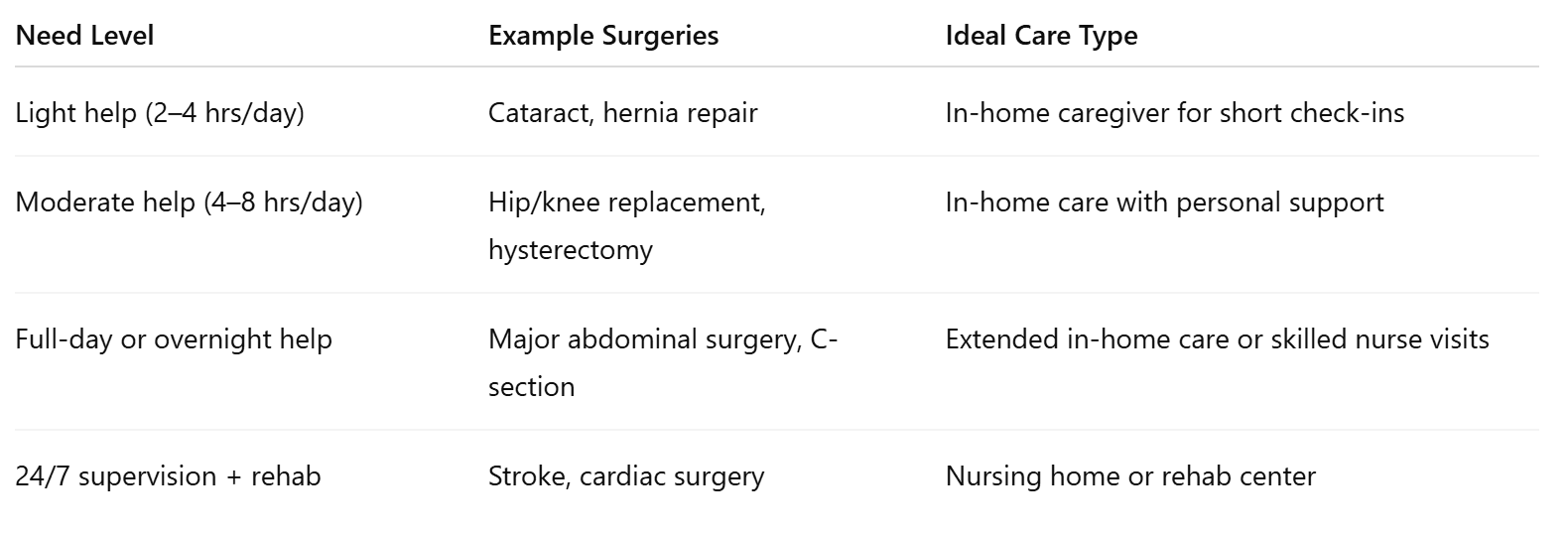
Task: Click Nursing home or rehab center text
Action: click(1130, 476)
